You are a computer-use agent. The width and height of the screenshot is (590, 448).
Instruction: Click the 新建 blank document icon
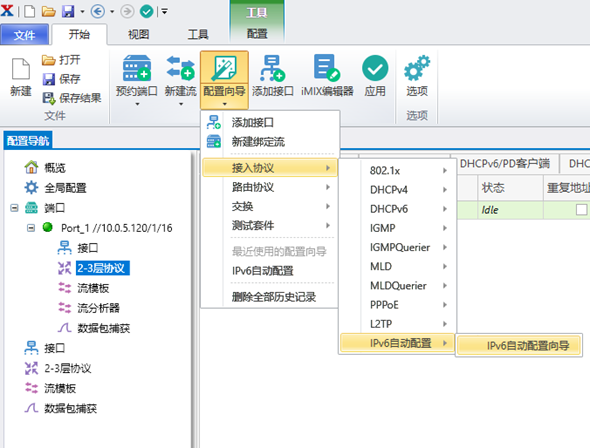[21, 69]
